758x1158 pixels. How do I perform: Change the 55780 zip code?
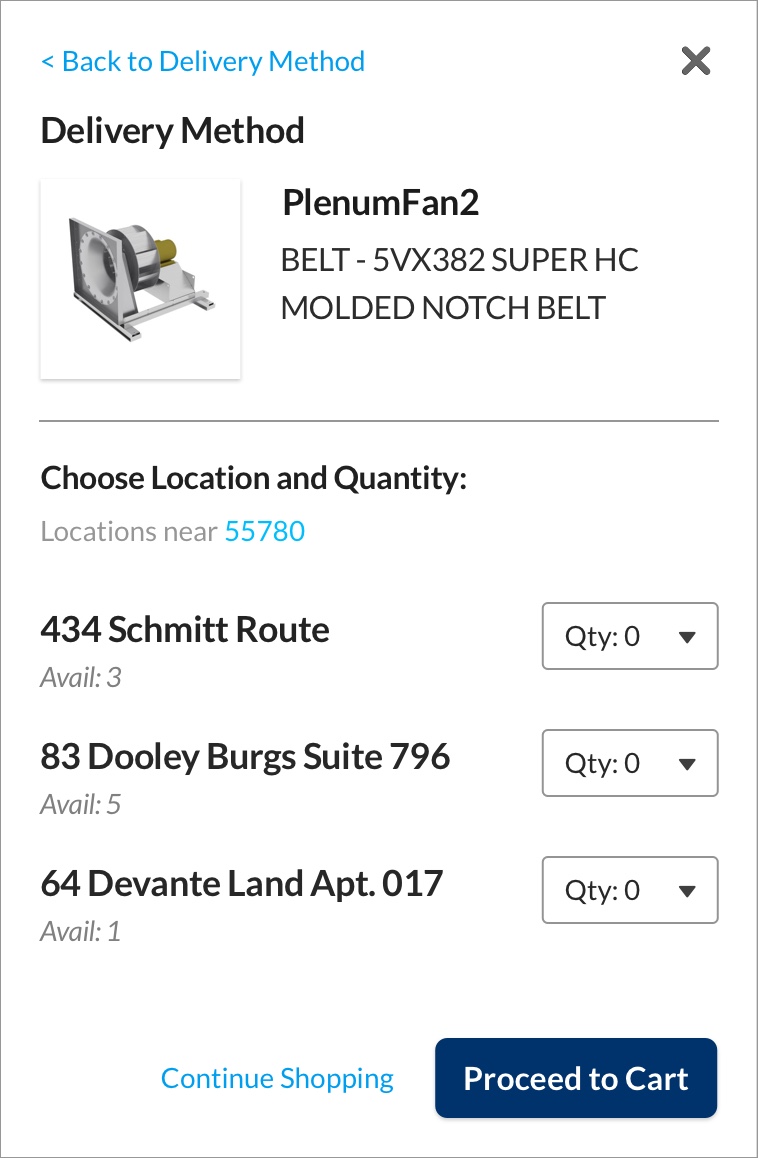(264, 531)
